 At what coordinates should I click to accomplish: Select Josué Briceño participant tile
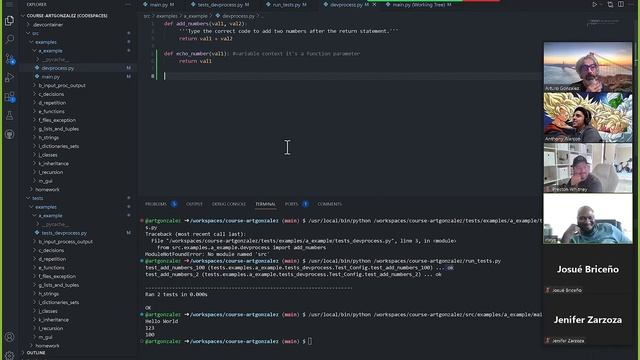588,269
